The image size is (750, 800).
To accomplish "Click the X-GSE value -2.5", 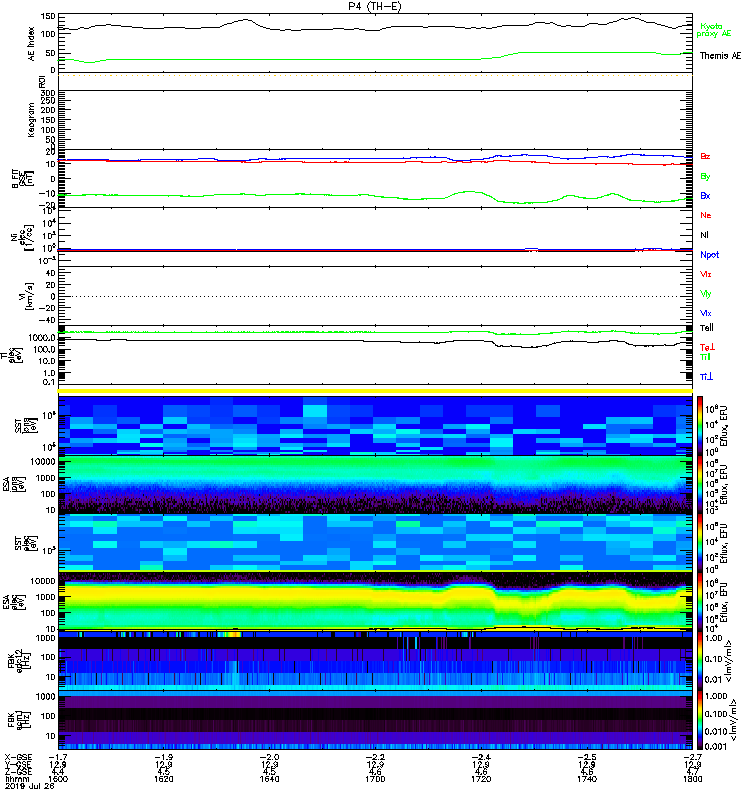I will (587, 757).
